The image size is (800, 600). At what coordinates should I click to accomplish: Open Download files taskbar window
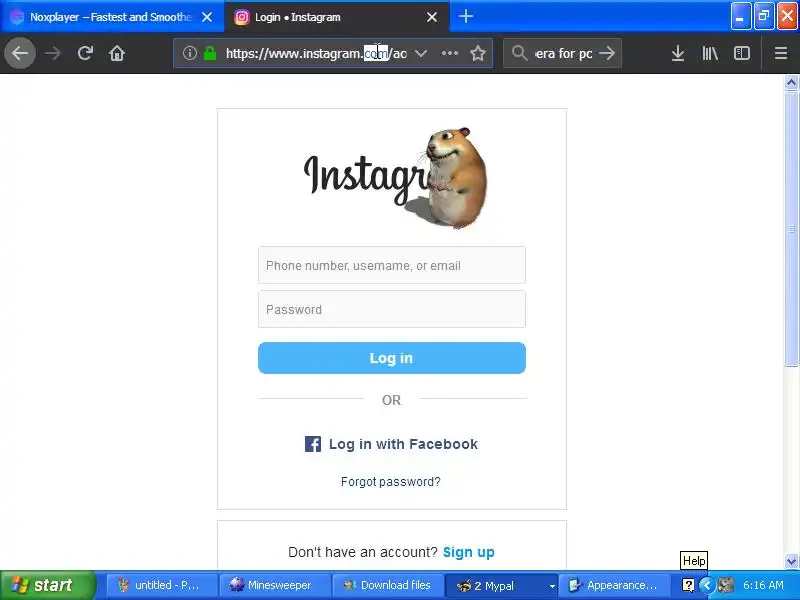(x=387, y=585)
